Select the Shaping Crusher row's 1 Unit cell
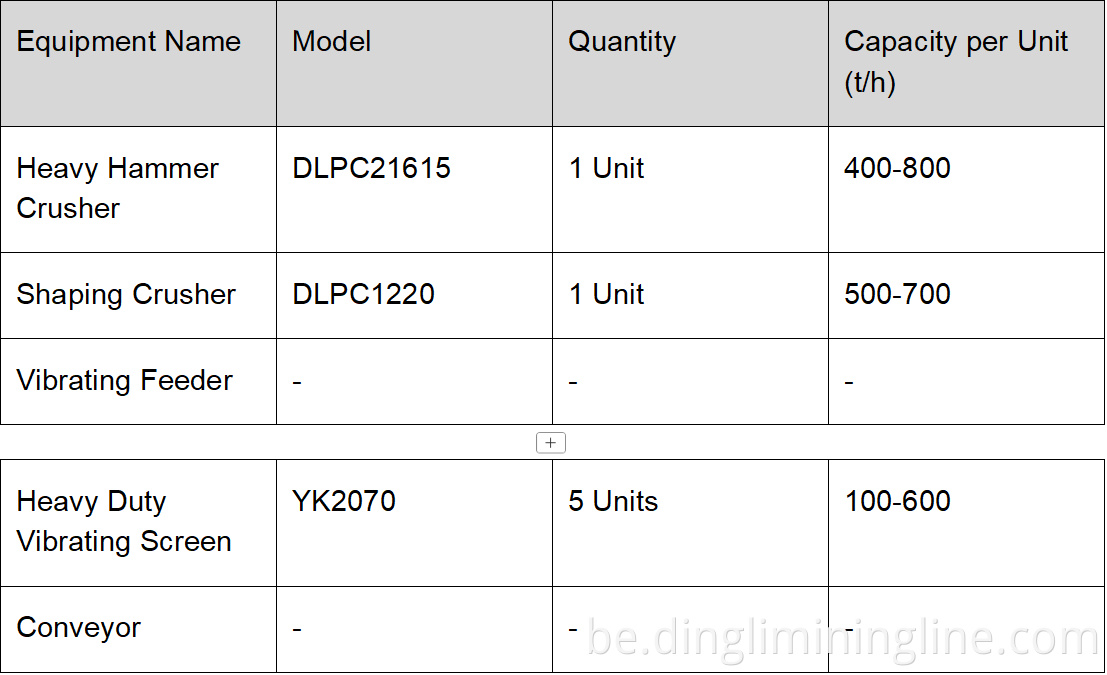 pyautogui.click(x=690, y=295)
